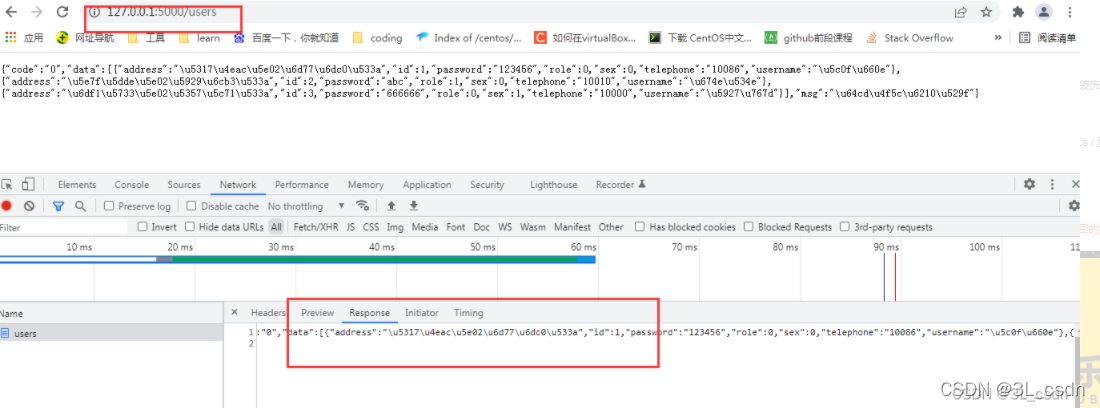The height and width of the screenshot is (408, 1100).
Task: Open the 下载 CentOS中文 bookmark
Action: click(700, 38)
